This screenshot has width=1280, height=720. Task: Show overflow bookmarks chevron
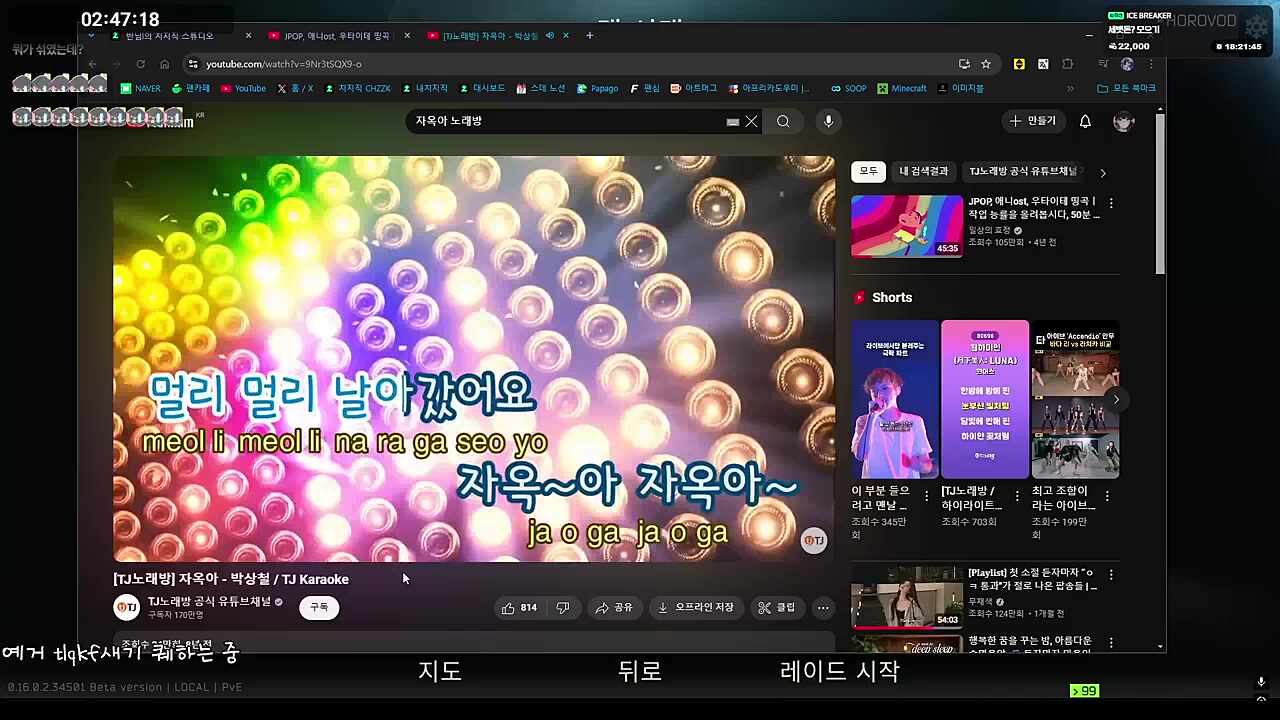[x=1070, y=88]
